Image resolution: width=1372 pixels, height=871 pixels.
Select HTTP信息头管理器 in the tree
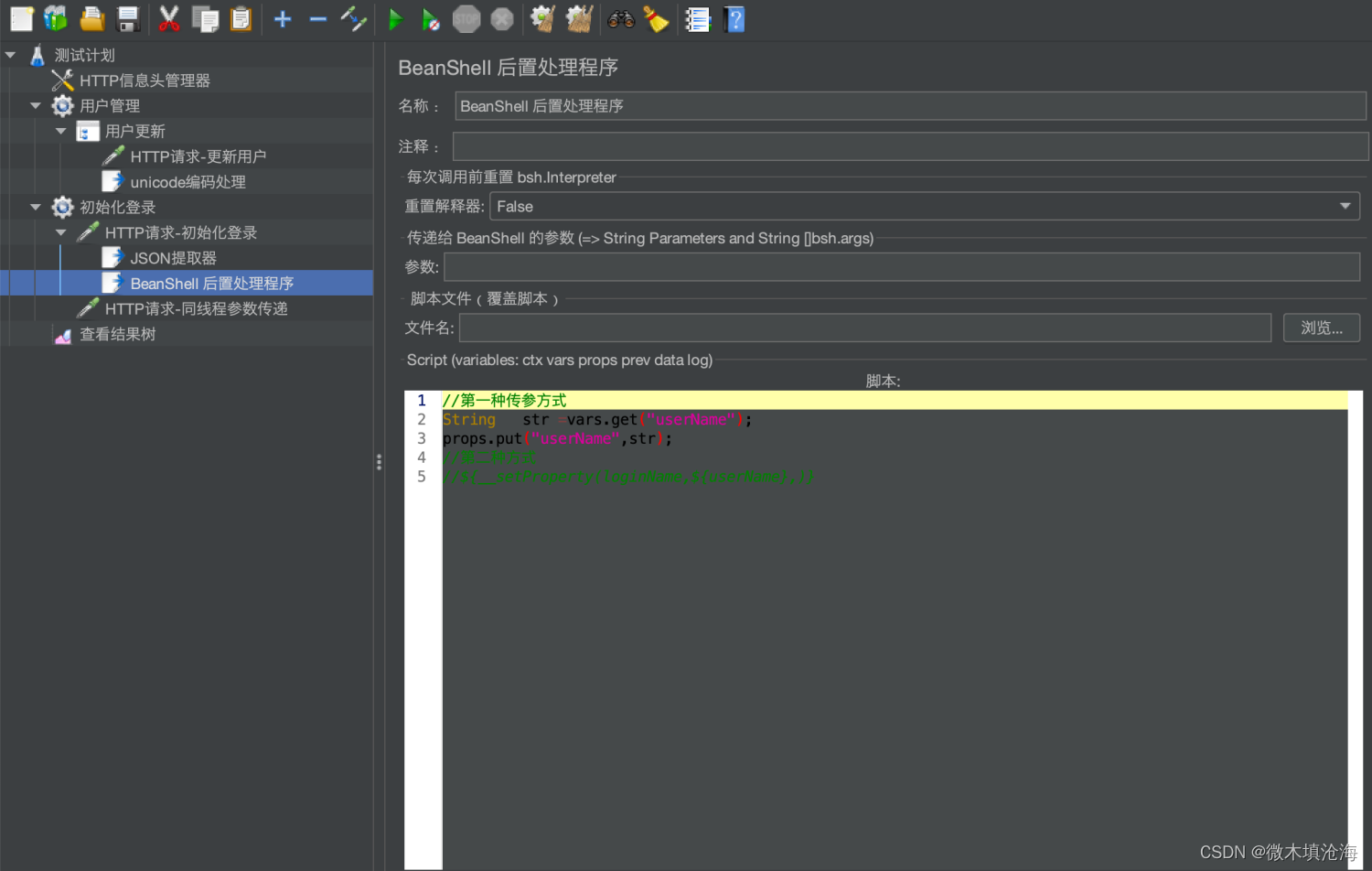point(145,81)
